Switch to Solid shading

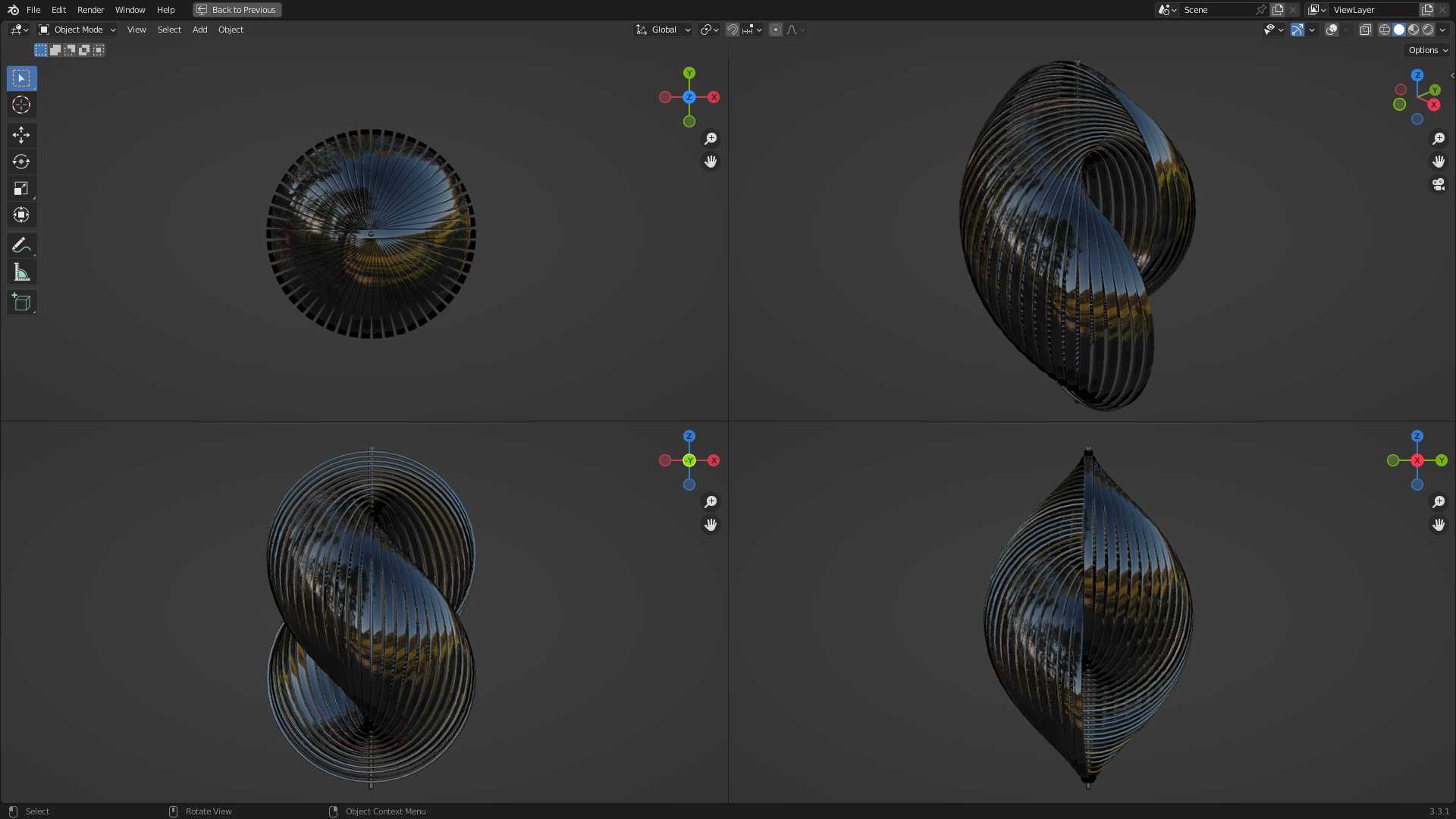[1399, 30]
